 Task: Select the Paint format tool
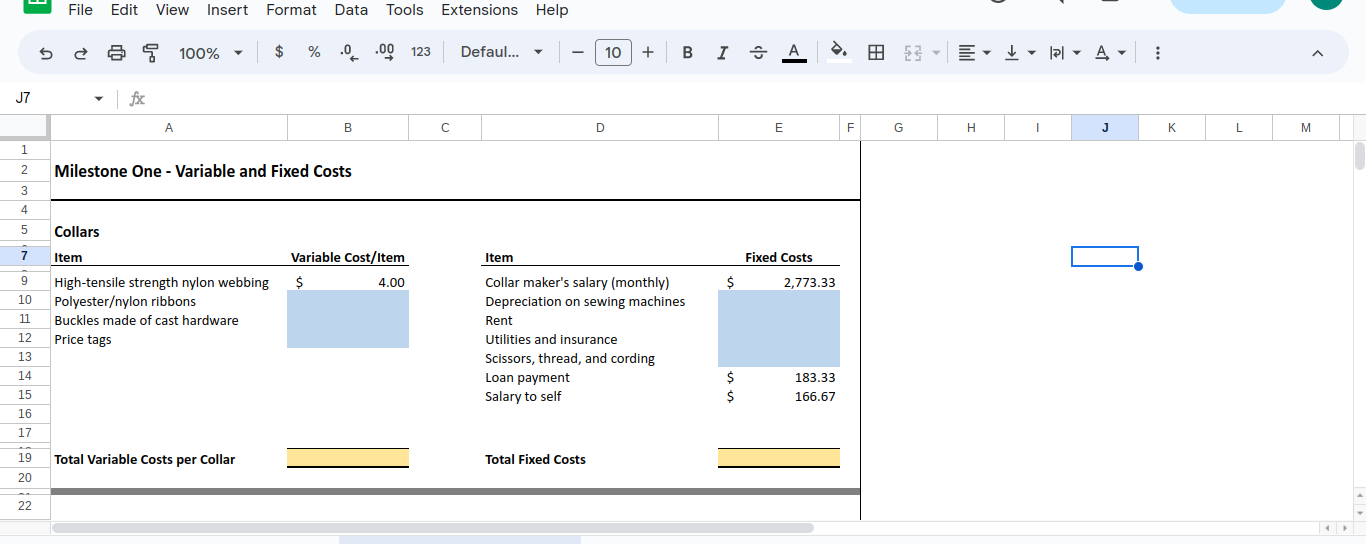tap(151, 53)
